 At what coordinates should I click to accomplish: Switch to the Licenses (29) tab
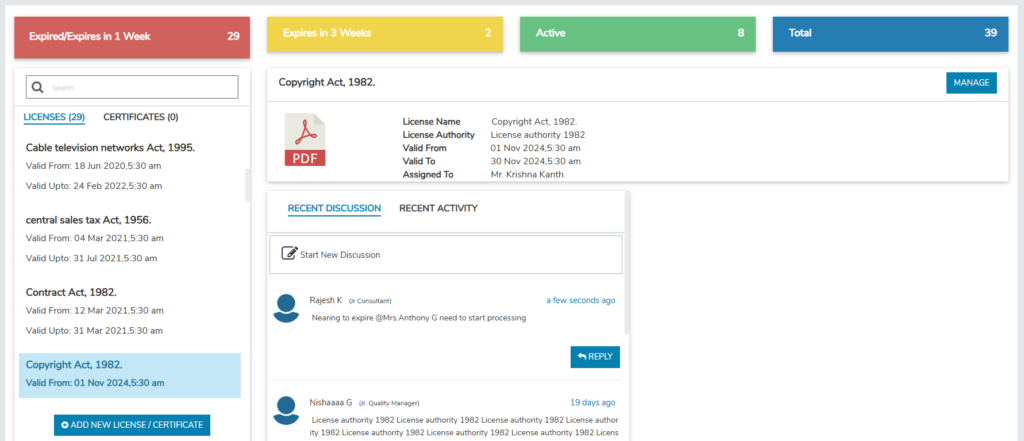point(54,117)
